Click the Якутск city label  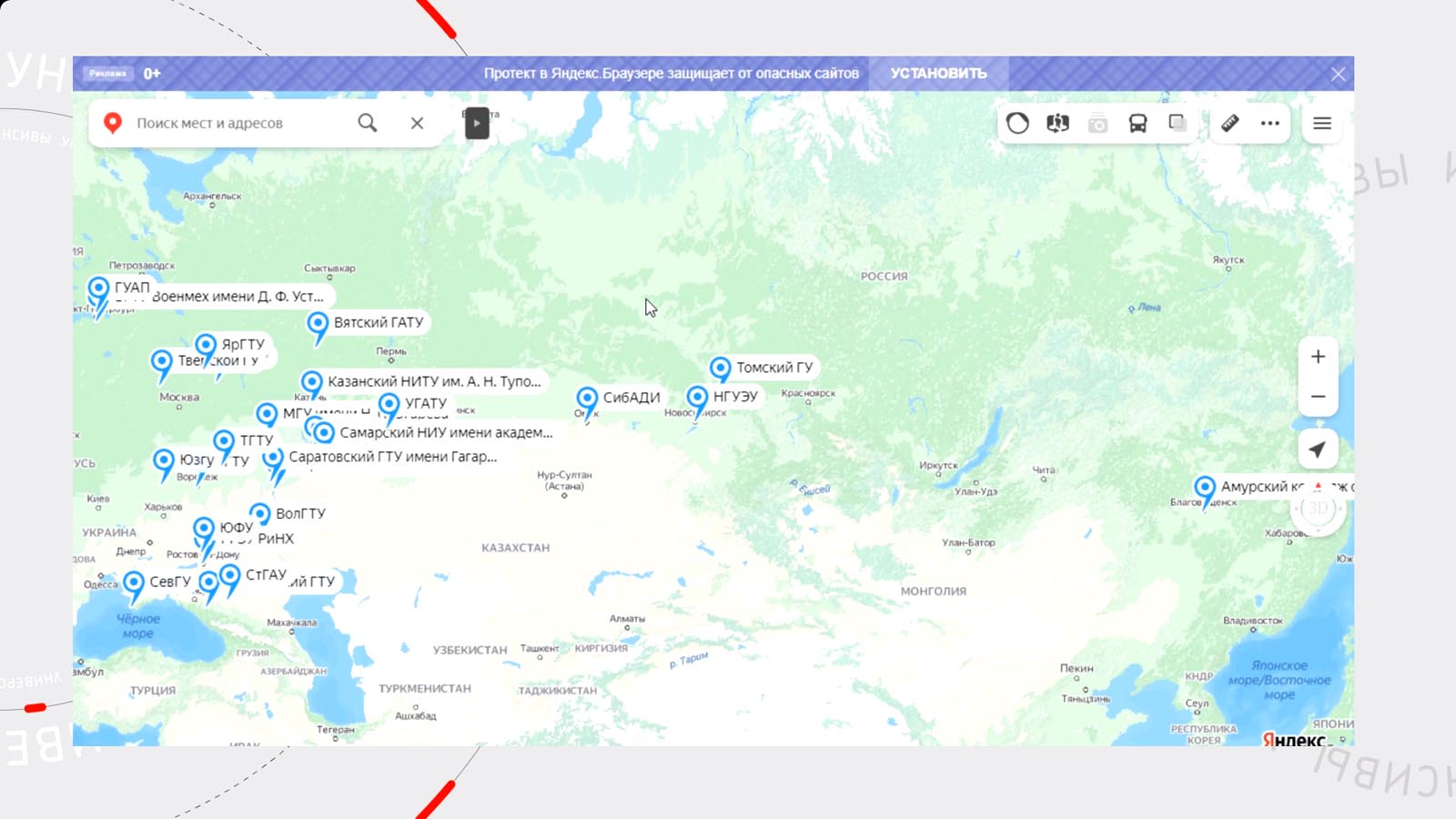click(x=1228, y=260)
